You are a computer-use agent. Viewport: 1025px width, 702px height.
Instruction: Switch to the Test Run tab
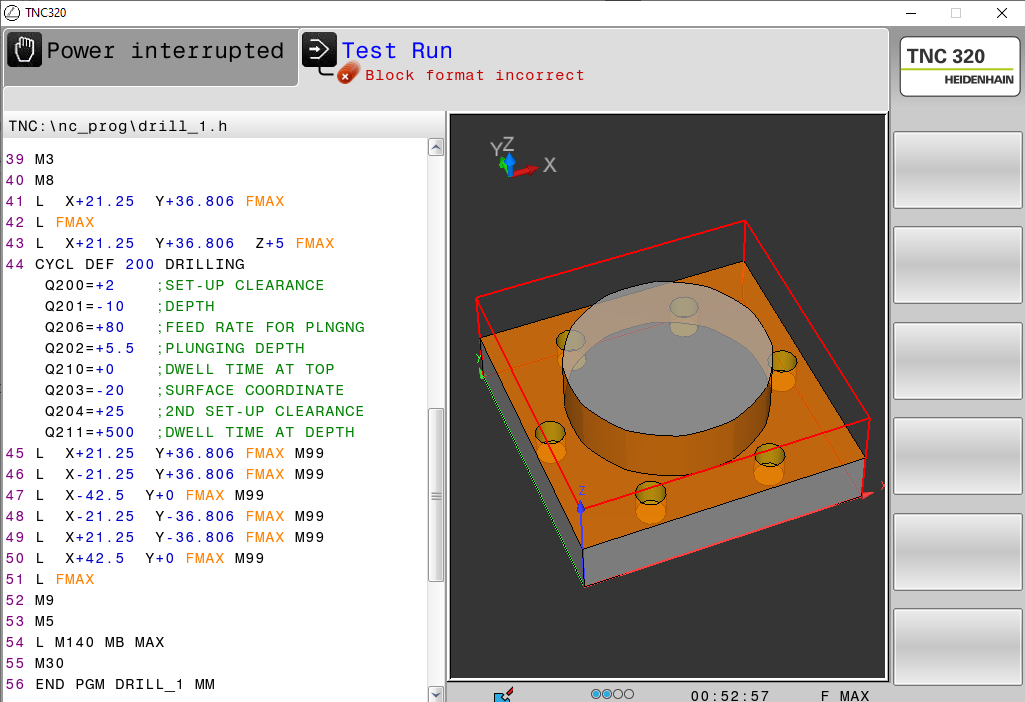396,51
